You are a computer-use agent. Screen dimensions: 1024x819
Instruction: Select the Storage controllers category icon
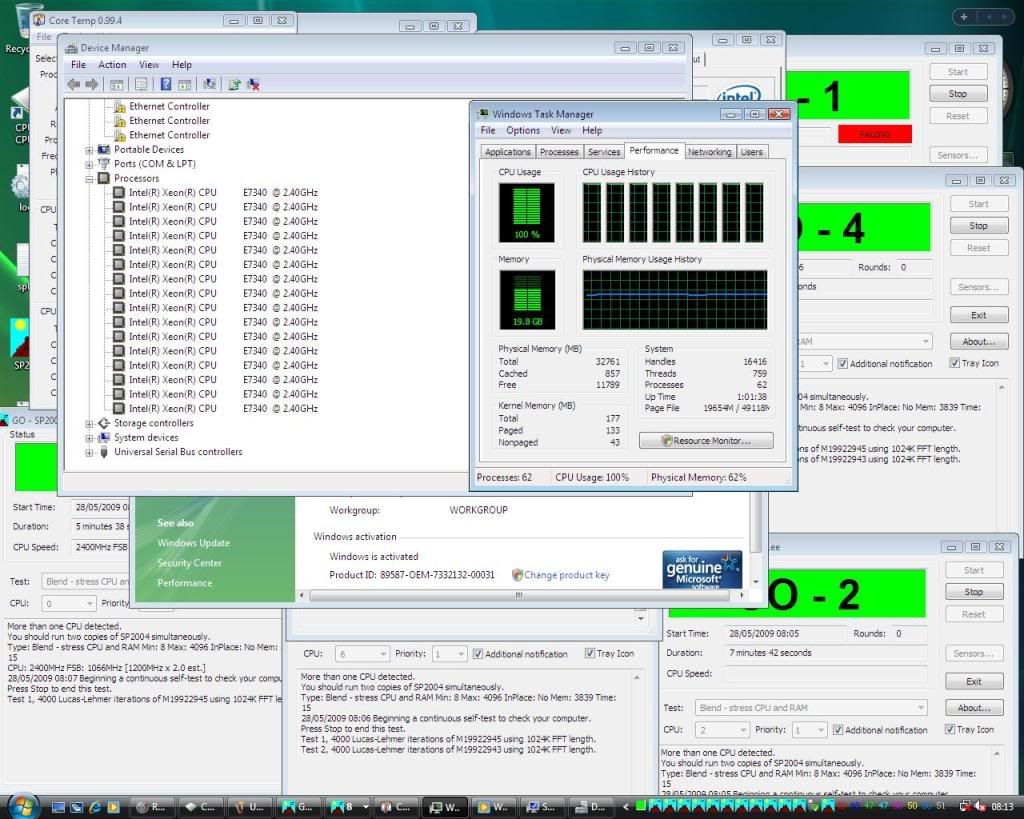tap(104, 423)
